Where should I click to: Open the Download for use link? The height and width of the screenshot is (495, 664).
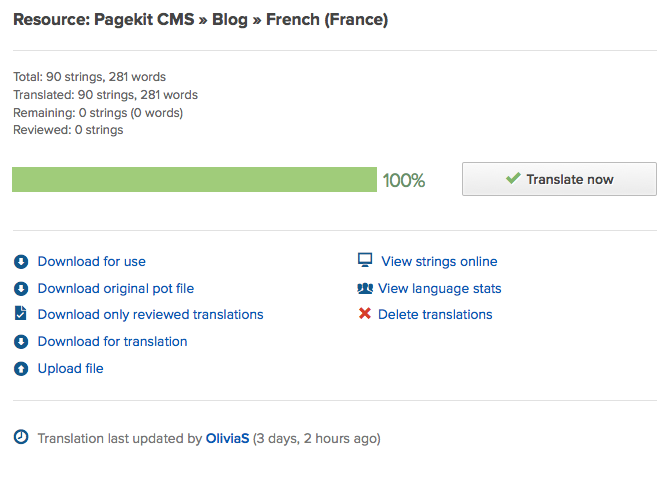[91, 262]
